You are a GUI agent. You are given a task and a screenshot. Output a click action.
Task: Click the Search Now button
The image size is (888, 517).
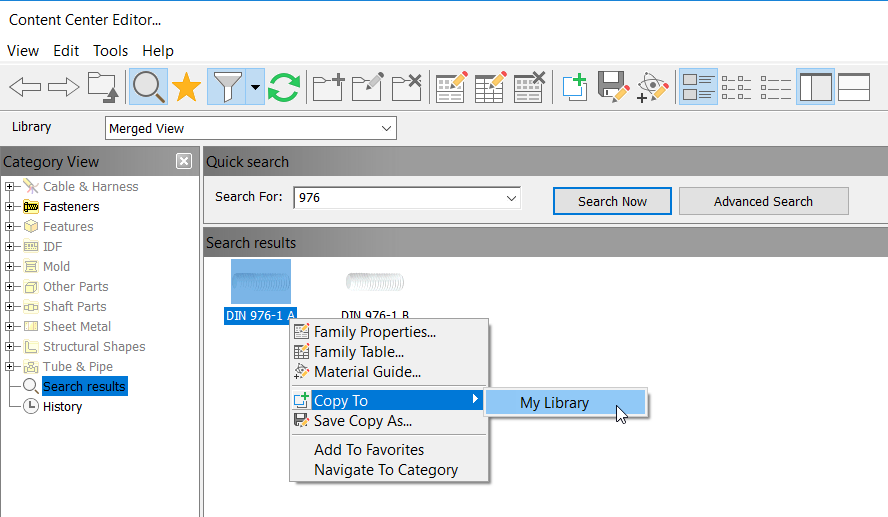(612, 201)
